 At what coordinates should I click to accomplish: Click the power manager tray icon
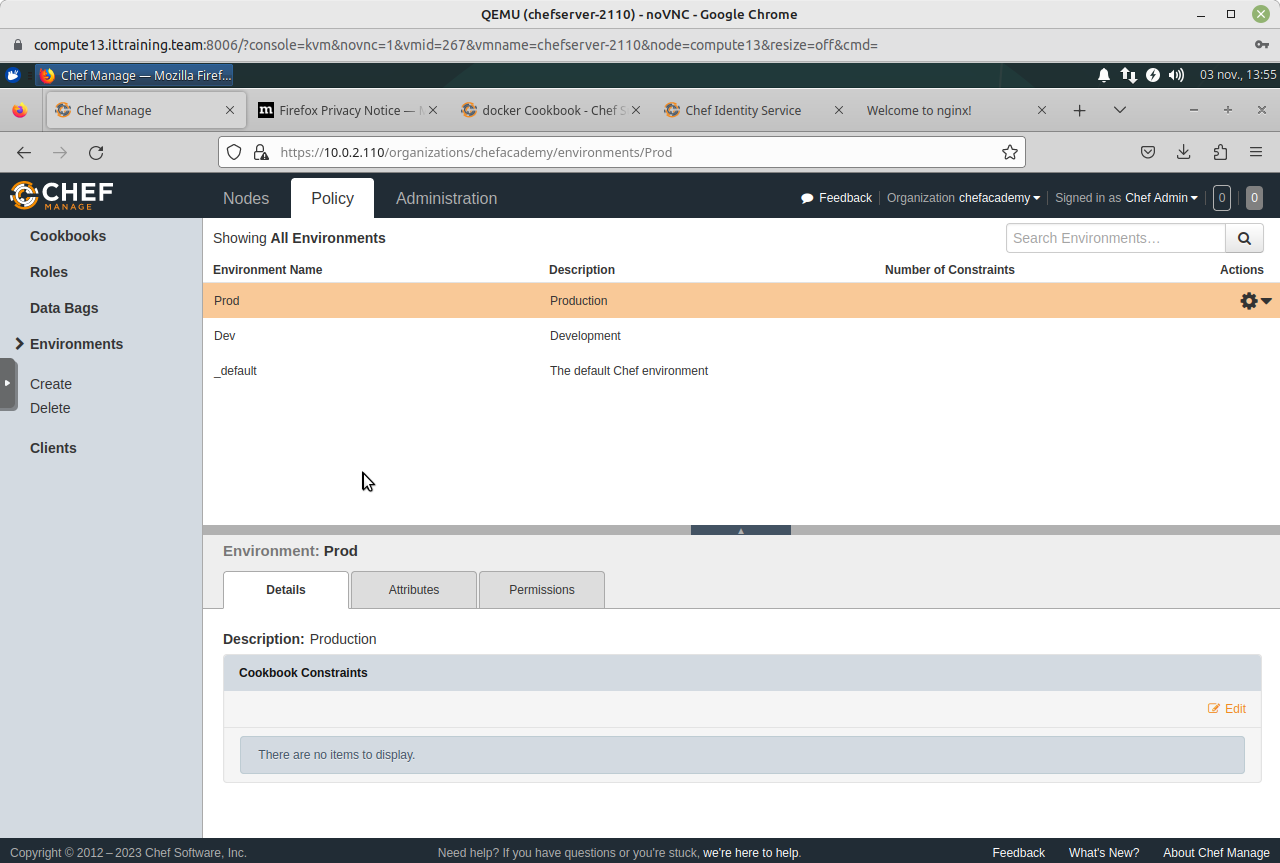pos(1152,75)
